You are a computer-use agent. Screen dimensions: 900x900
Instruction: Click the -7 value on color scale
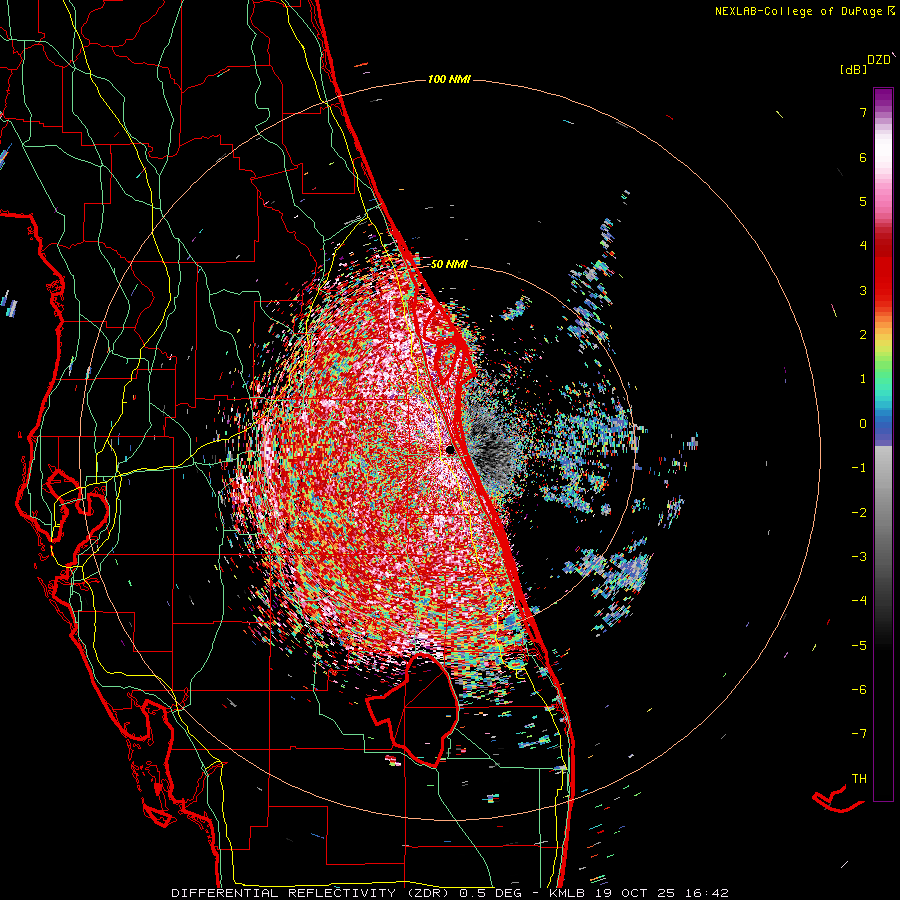tap(859, 734)
